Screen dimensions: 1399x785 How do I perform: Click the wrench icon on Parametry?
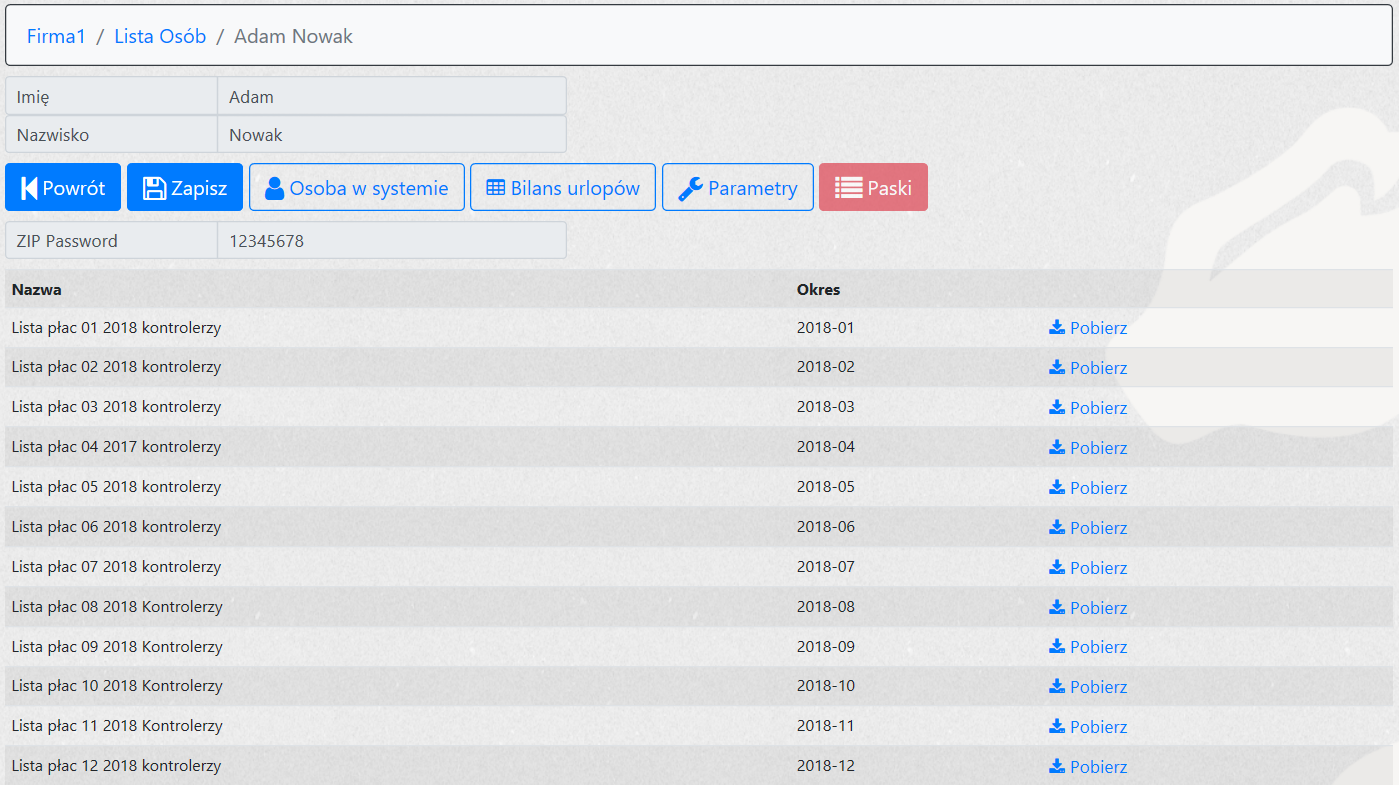[690, 188]
